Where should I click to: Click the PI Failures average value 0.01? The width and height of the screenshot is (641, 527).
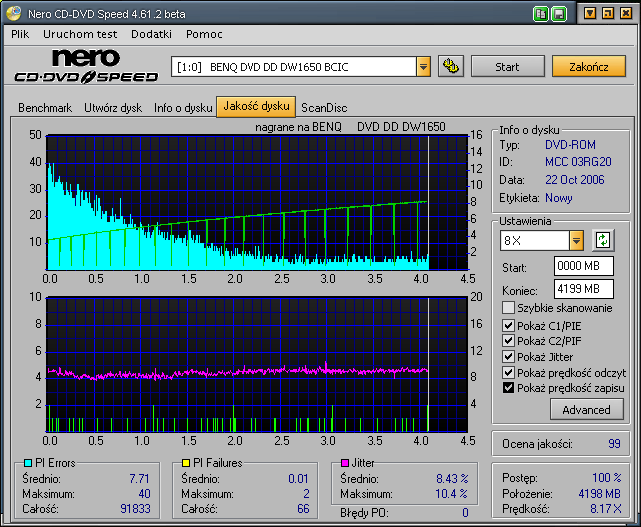[x=298, y=478]
